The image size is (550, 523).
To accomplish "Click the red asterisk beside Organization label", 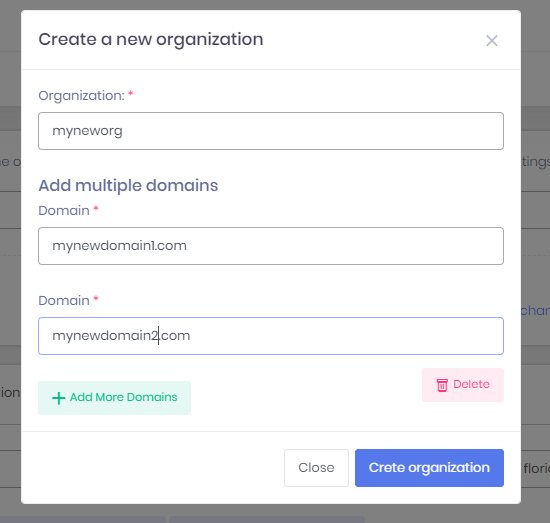I will [130, 94].
